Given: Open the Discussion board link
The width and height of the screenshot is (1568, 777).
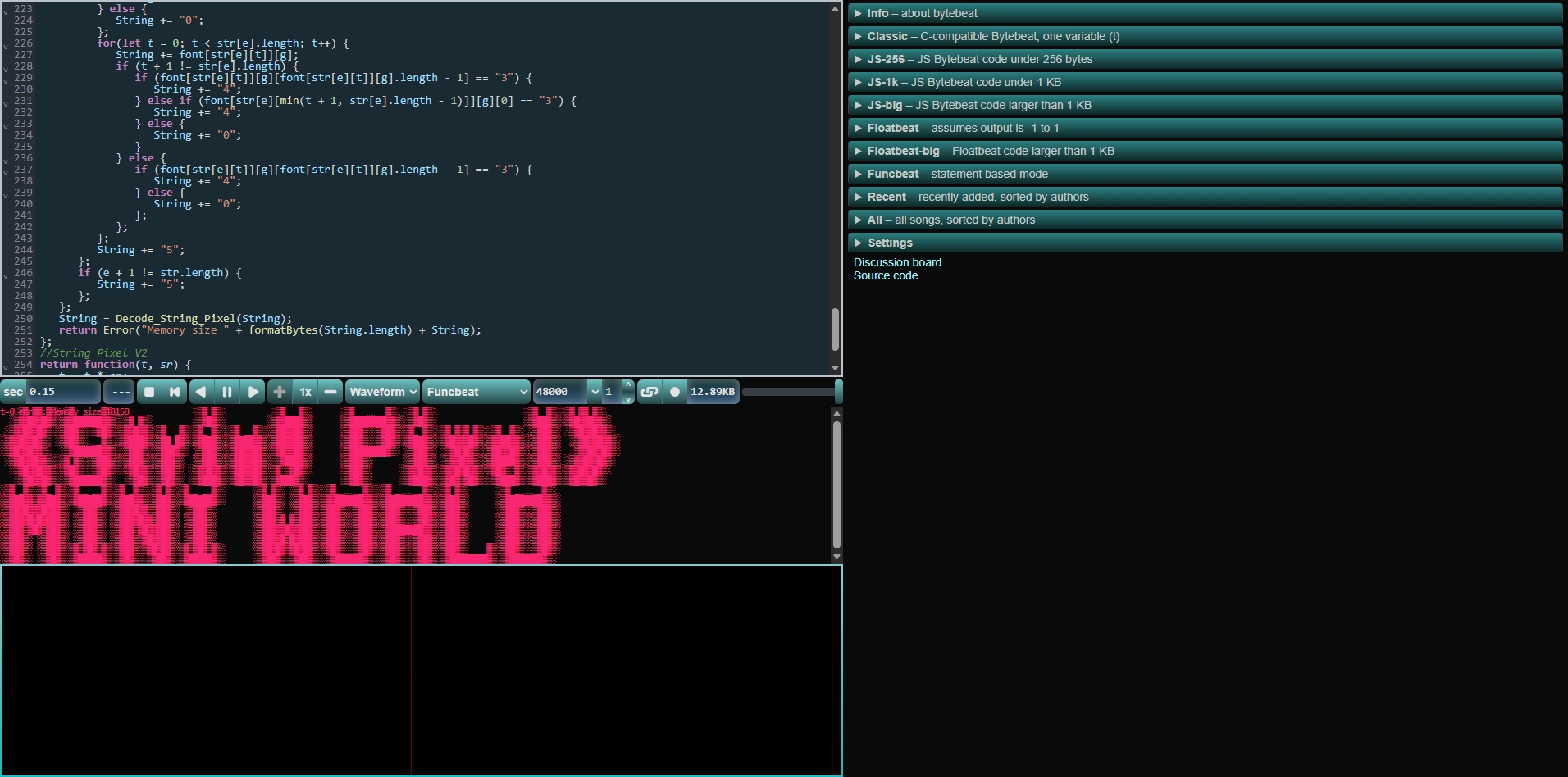Looking at the screenshot, I should point(897,262).
